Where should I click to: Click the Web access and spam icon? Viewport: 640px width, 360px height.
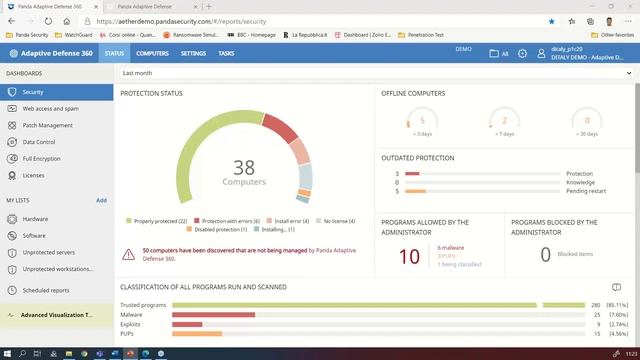pos(12,109)
